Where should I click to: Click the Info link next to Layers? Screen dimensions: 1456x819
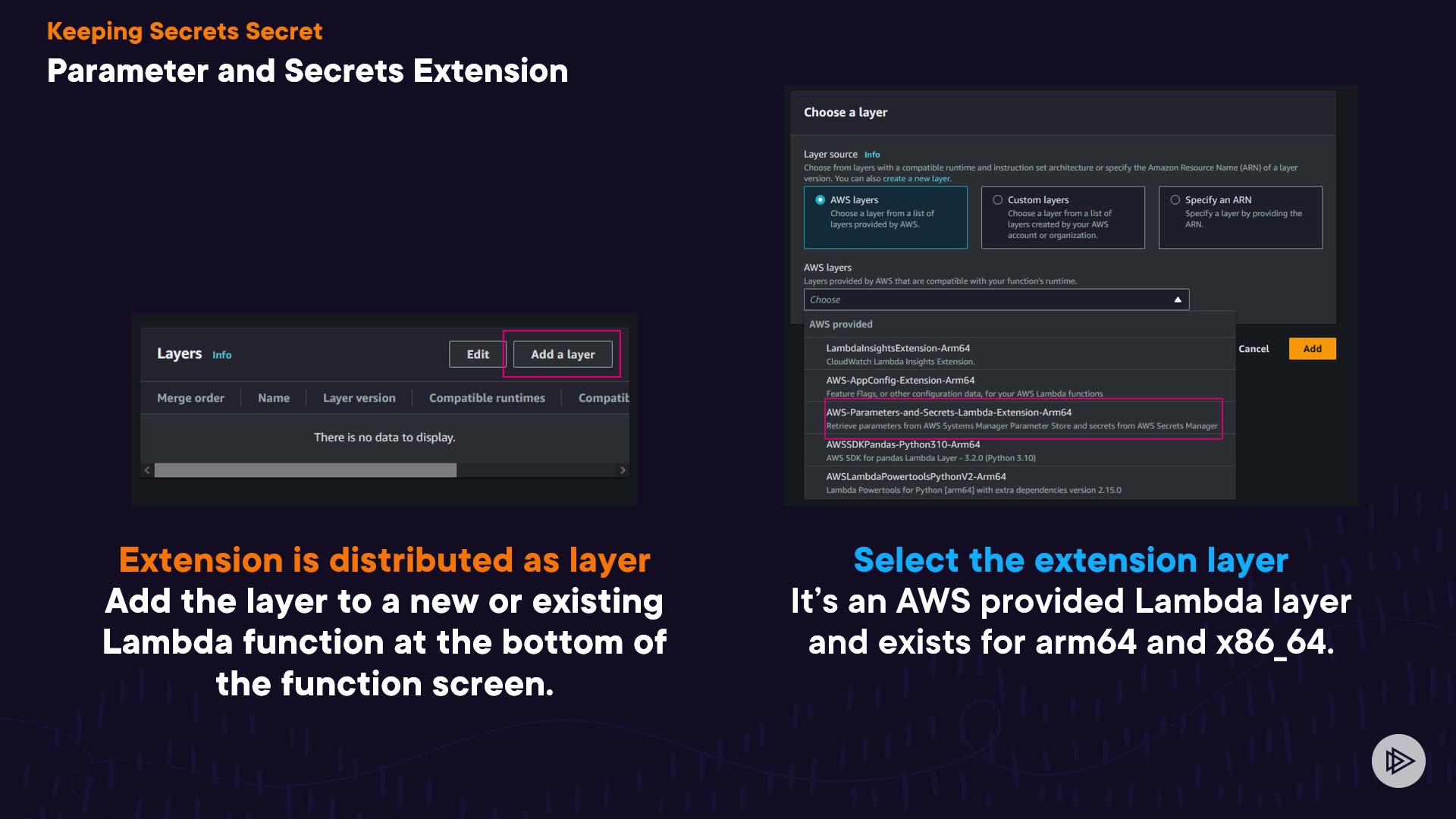[221, 355]
